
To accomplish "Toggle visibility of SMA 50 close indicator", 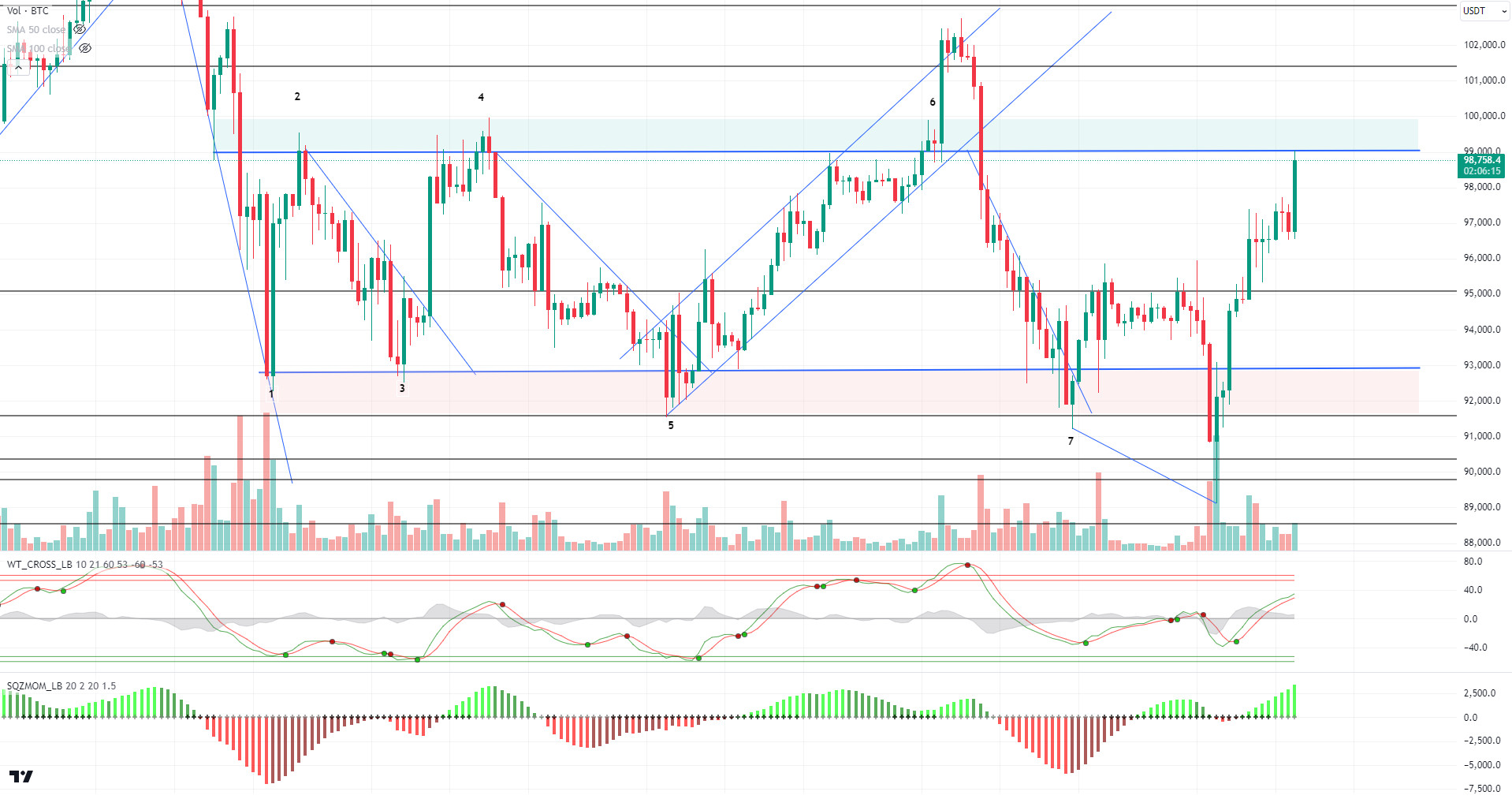I will 79,29.
